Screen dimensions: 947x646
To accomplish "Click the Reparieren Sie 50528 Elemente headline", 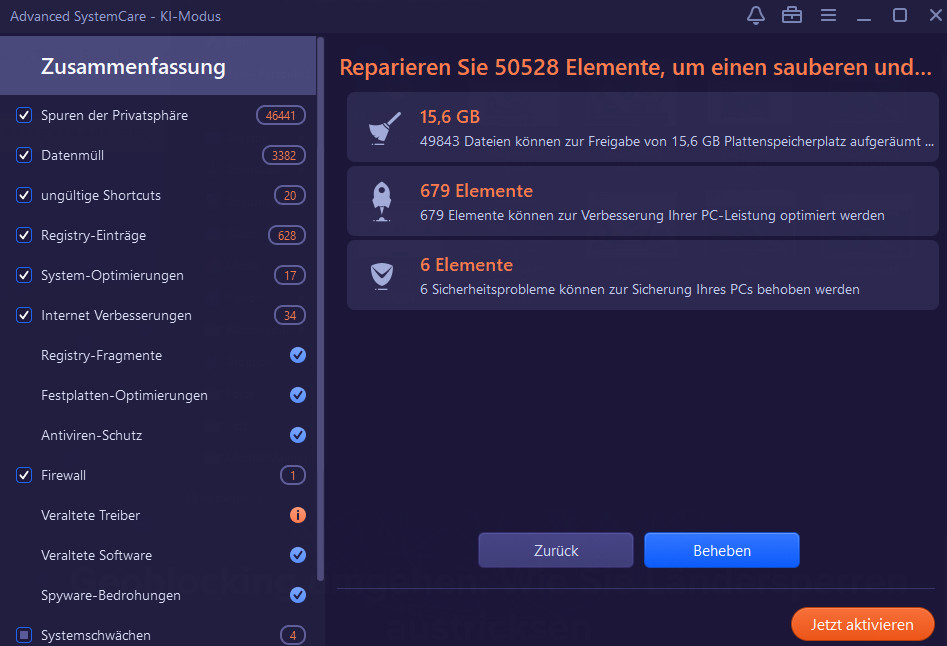I will point(635,67).
